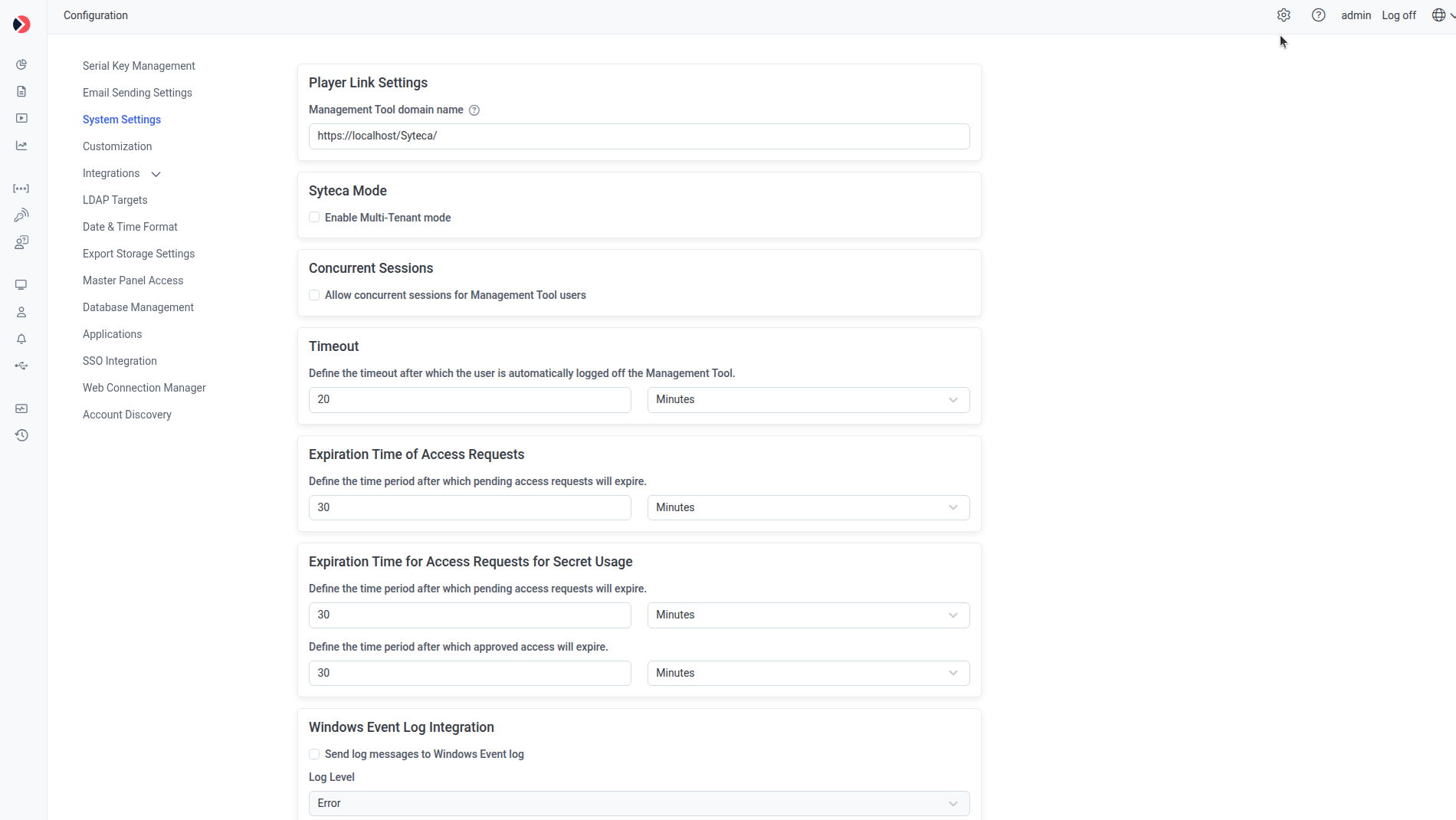Open the key with signal sidebar icon

[x=21, y=215]
